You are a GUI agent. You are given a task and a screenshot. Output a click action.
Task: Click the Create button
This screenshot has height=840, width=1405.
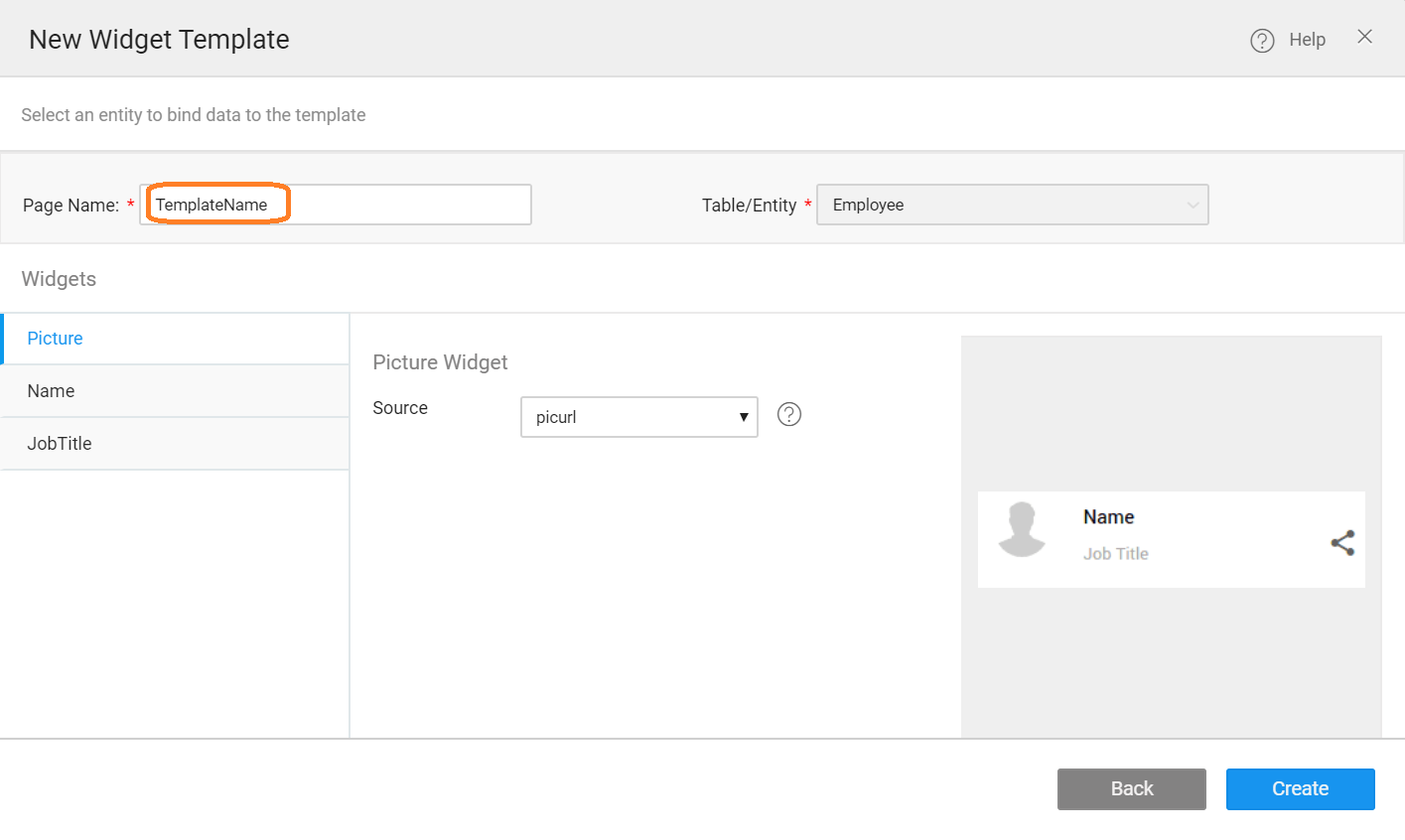click(1300, 788)
